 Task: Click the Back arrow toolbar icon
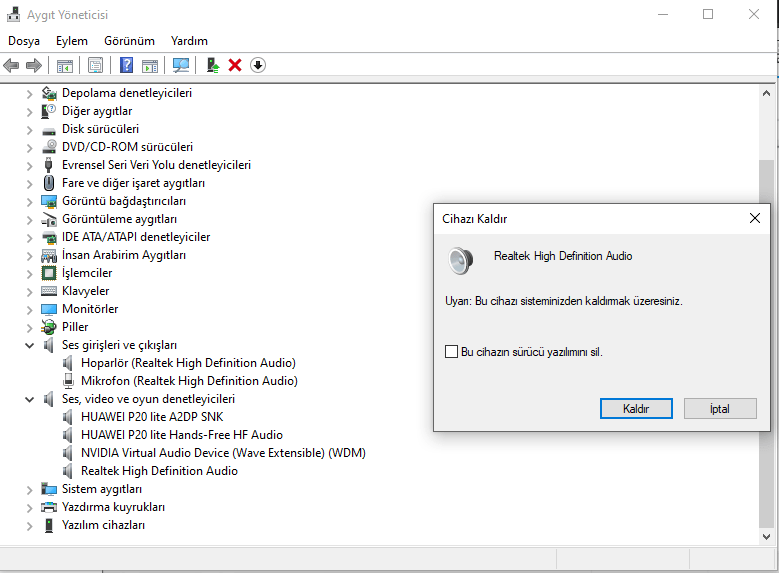(x=11, y=65)
